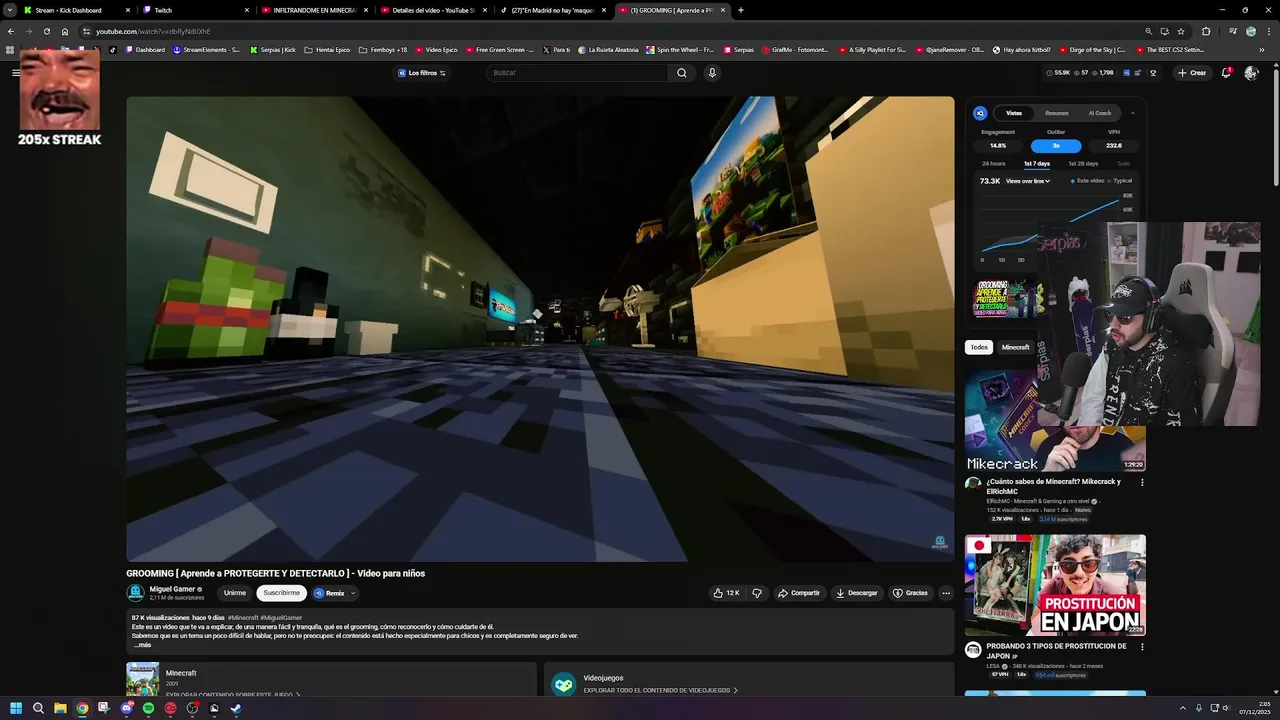Go to browser home page
The width and height of the screenshot is (1280, 720).
(65, 31)
